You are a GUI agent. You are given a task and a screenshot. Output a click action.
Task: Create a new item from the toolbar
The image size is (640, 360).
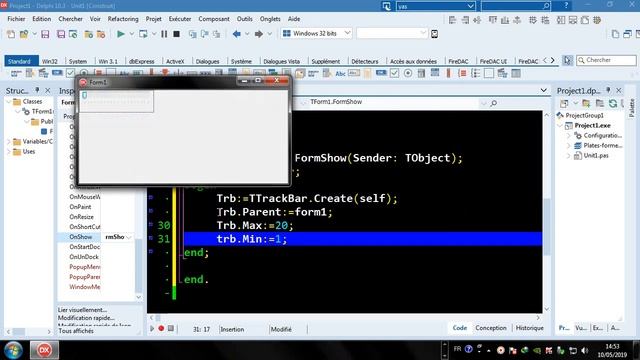(x=11, y=34)
